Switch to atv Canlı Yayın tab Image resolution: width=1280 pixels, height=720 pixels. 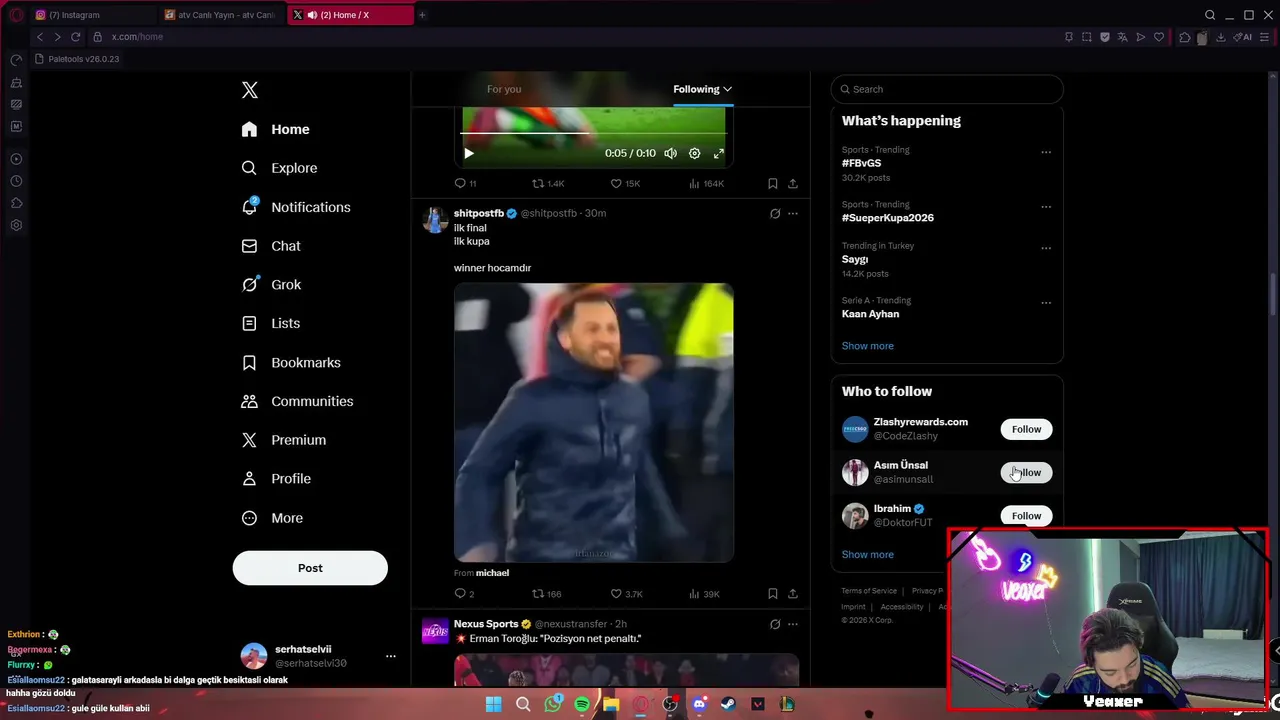pyautogui.click(x=220, y=15)
